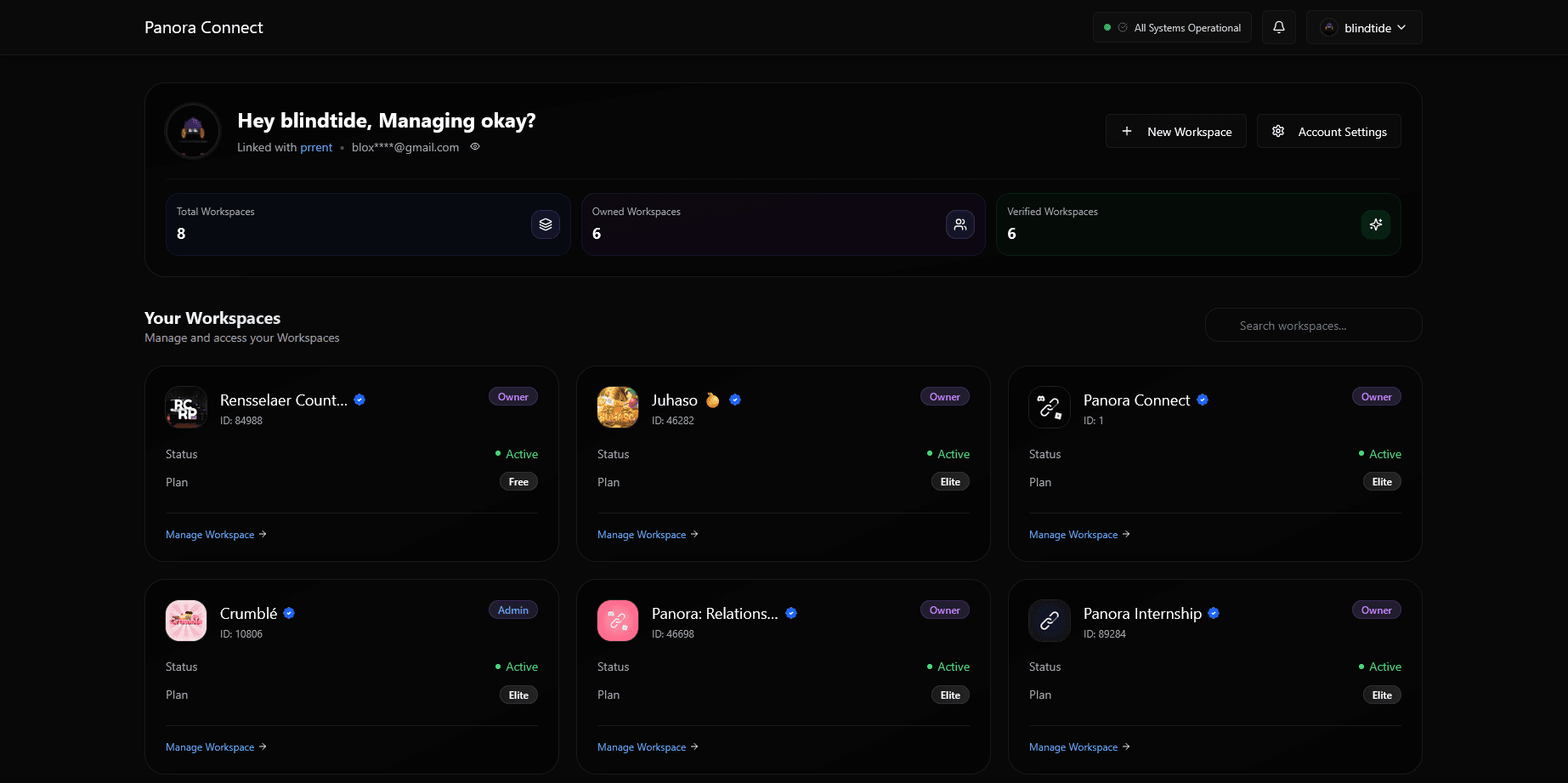Click the Total Workspaces layers icon

point(545,224)
